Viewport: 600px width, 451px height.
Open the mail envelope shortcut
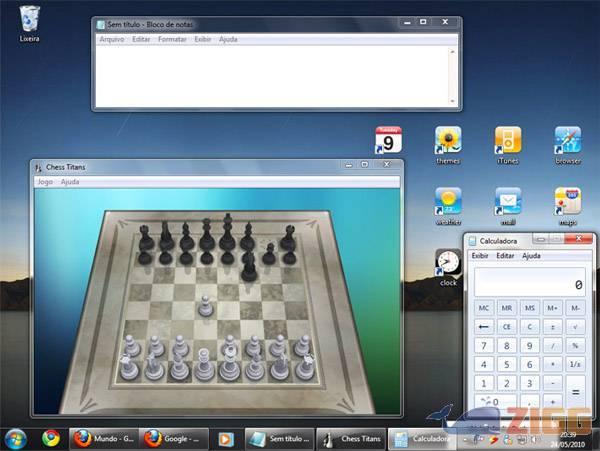point(507,201)
